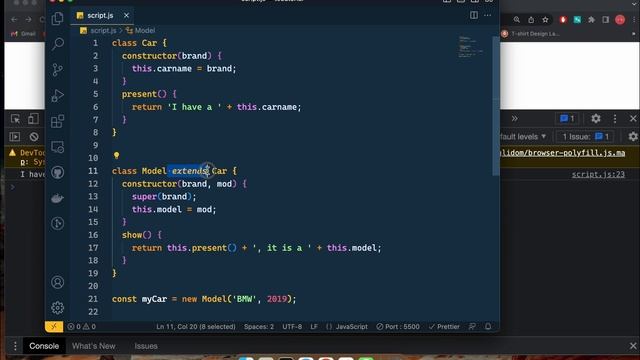Switch to the script.js editor tab
640x360 pixels.
pyautogui.click(x=100, y=16)
